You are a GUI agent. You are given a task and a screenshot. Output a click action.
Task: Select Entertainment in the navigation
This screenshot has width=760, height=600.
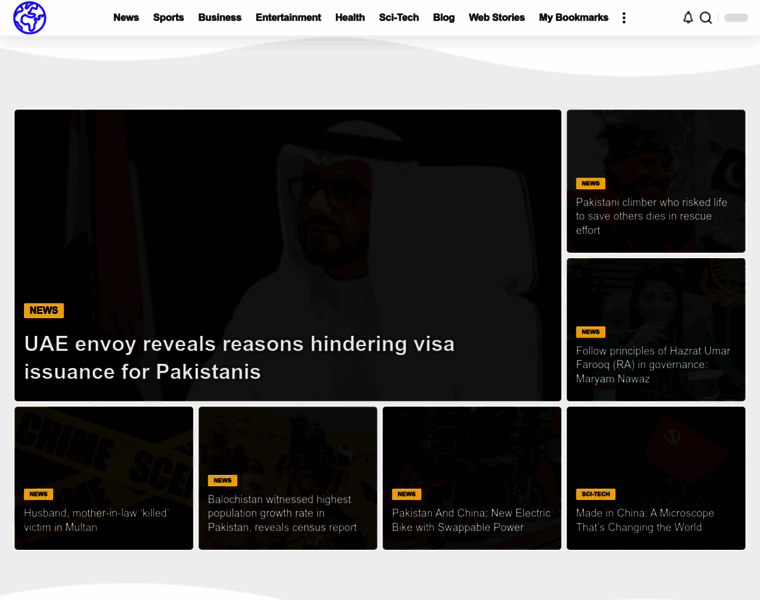click(x=288, y=17)
